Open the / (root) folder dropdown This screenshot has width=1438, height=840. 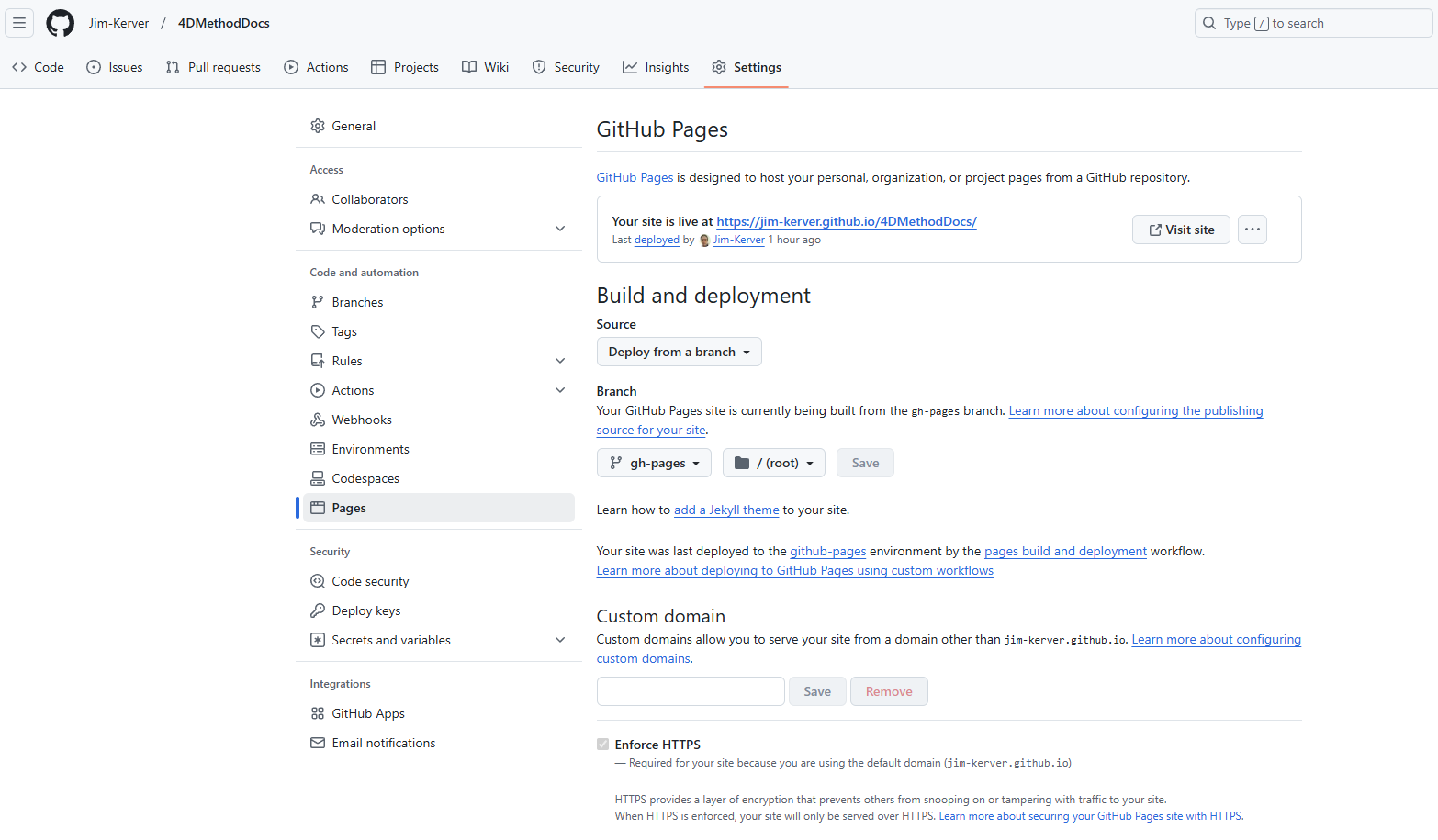(773, 463)
